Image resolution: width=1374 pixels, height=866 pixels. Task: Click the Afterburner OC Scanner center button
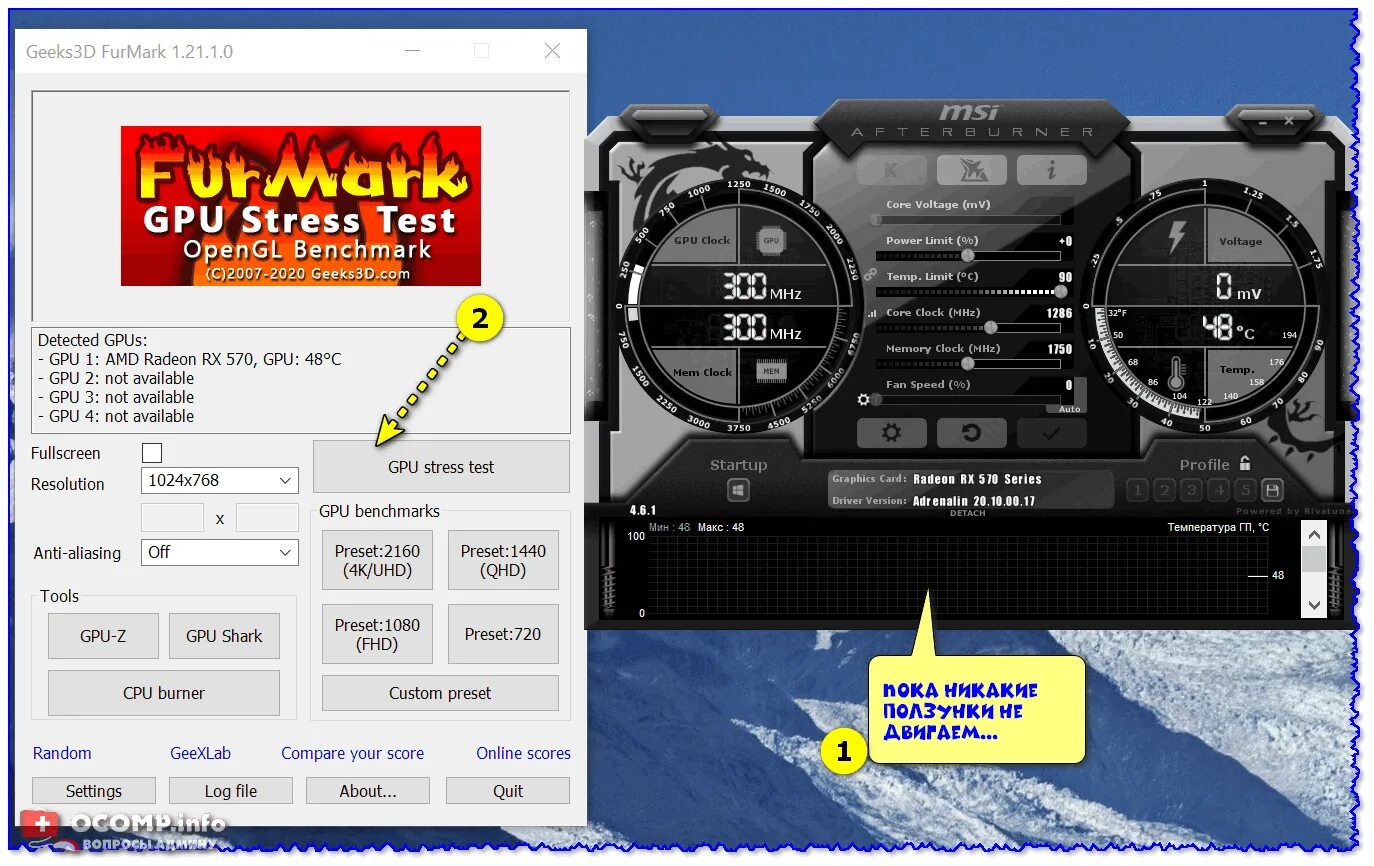[971, 170]
